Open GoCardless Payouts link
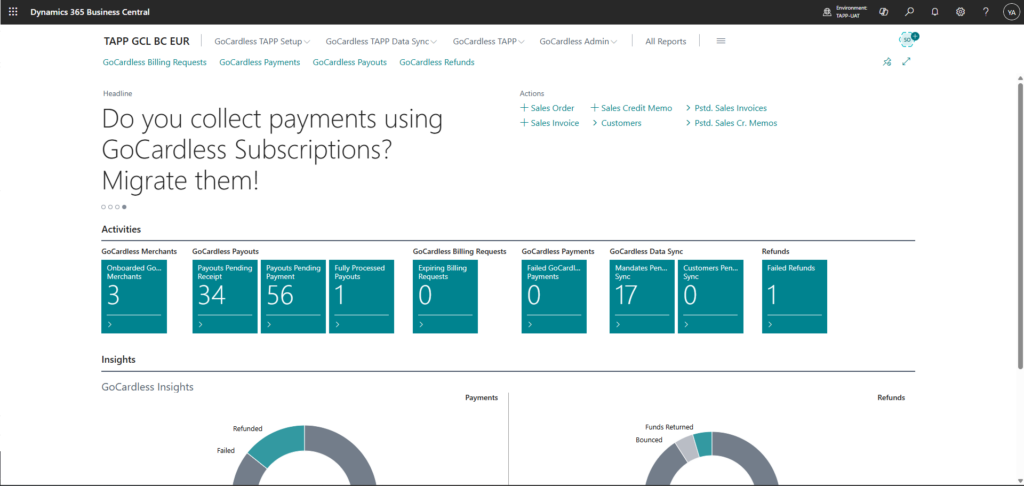 click(x=349, y=62)
